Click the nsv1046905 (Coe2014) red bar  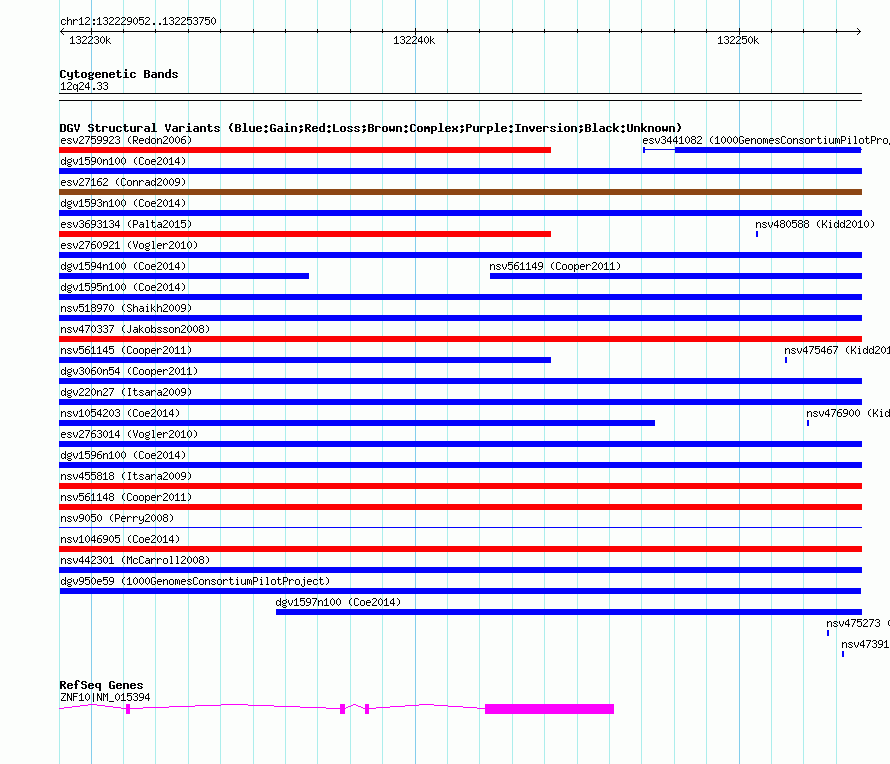click(460, 549)
